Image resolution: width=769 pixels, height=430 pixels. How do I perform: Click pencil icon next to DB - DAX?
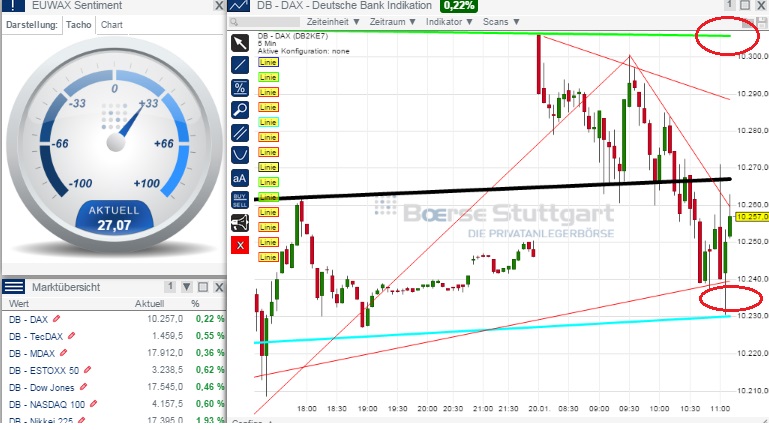click(x=56, y=319)
